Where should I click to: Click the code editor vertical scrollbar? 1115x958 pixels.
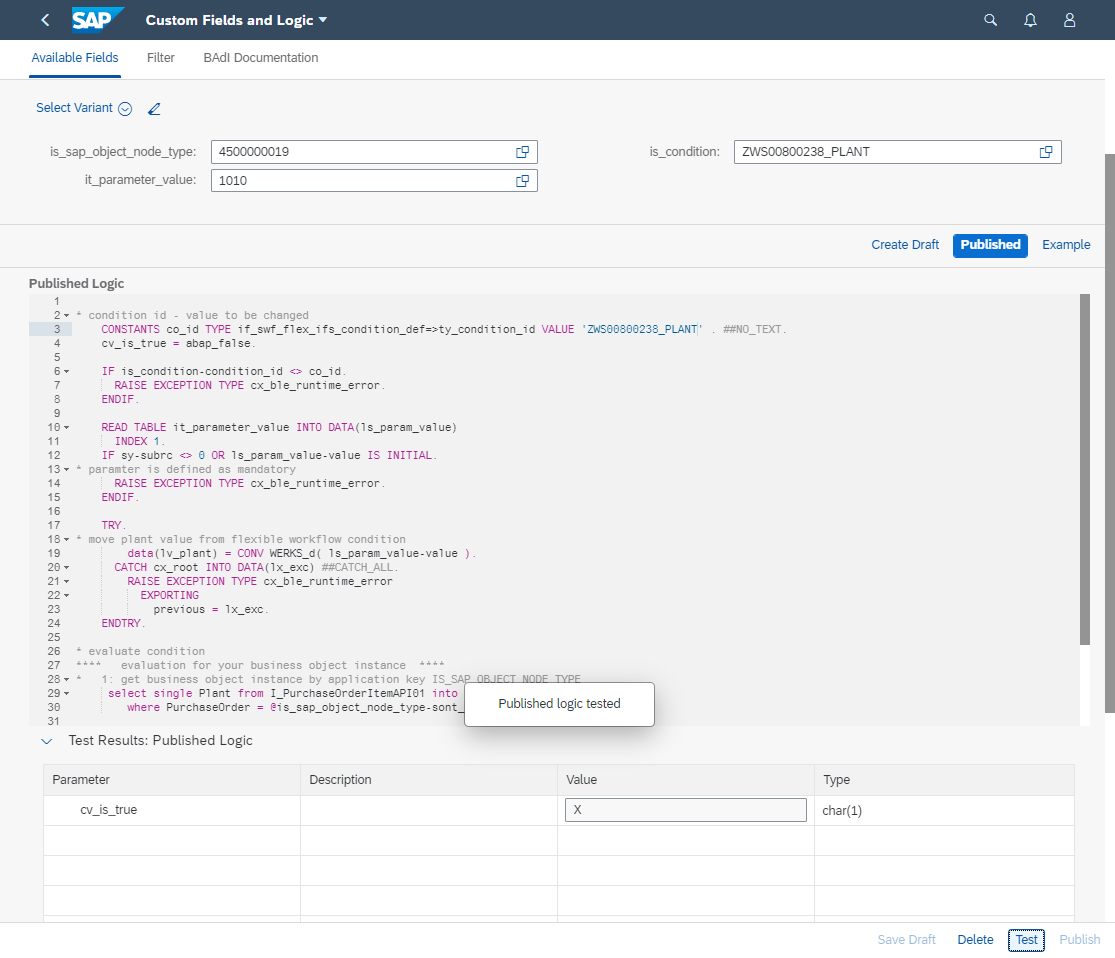pyautogui.click(x=1084, y=469)
